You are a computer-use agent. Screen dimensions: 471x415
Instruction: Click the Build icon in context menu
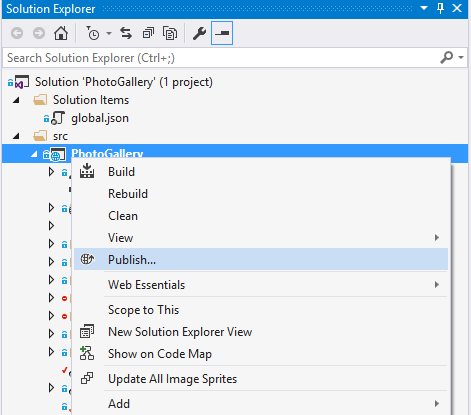click(x=87, y=171)
